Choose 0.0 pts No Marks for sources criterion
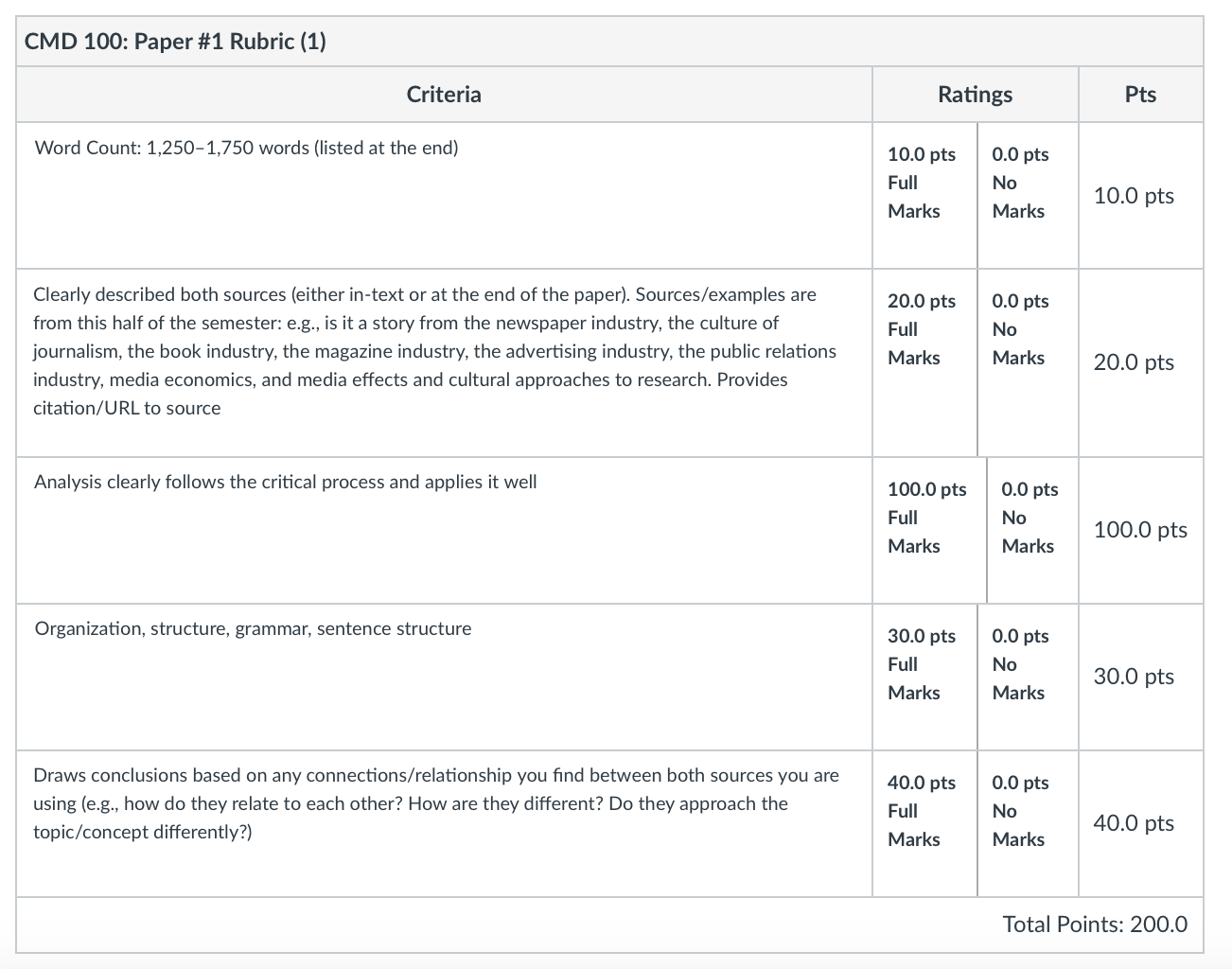 click(x=1028, y=362)
